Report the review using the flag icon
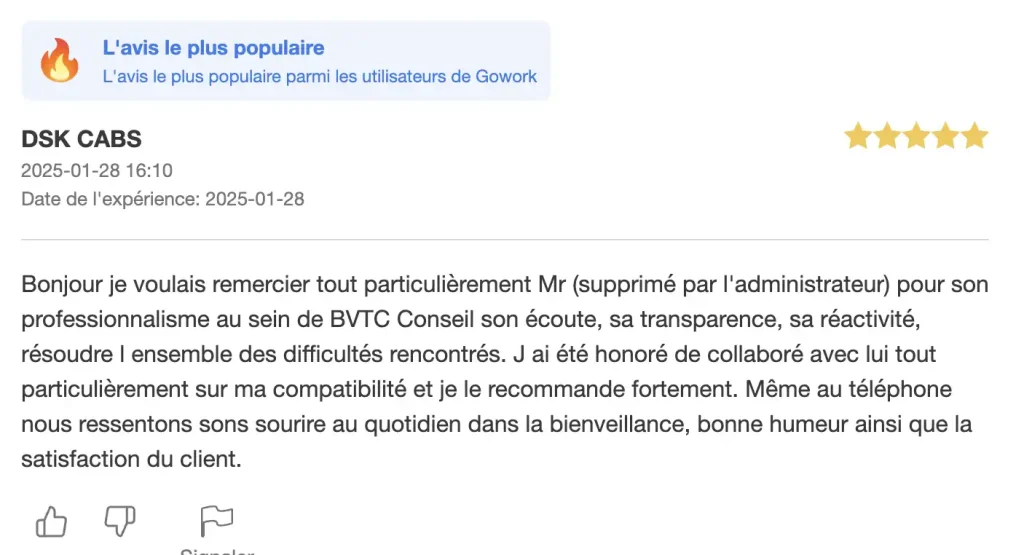 [x=216, y=521]
